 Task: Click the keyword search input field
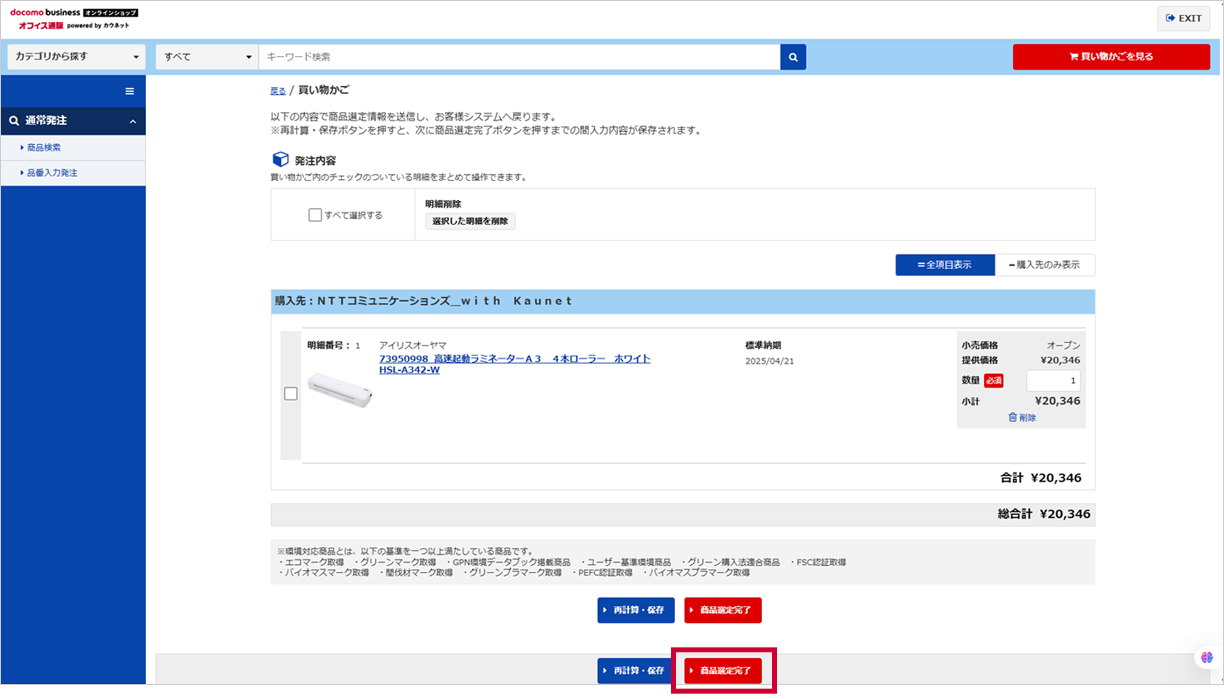520,57
